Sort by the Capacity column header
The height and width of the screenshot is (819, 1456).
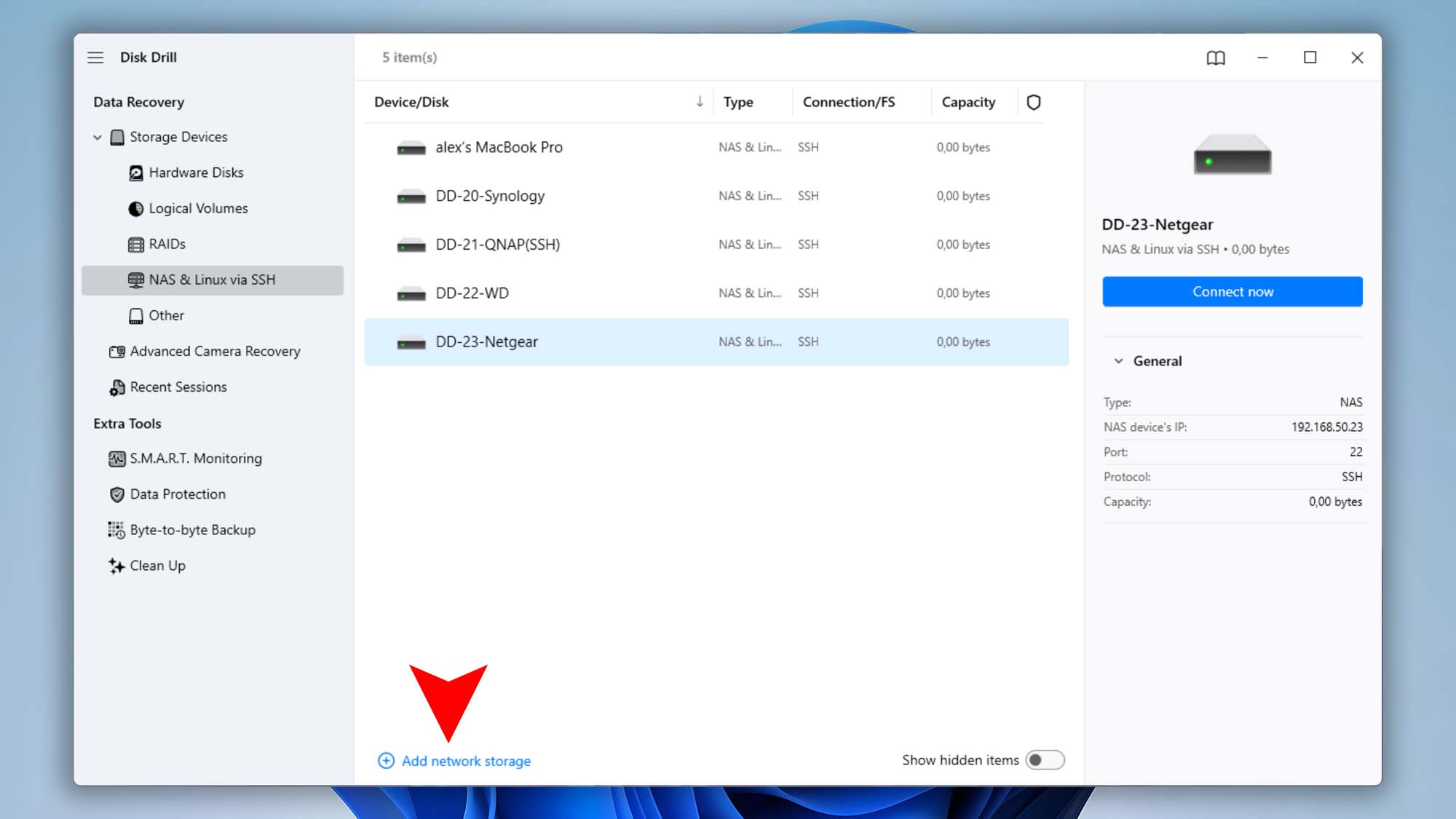pos(968,102)
